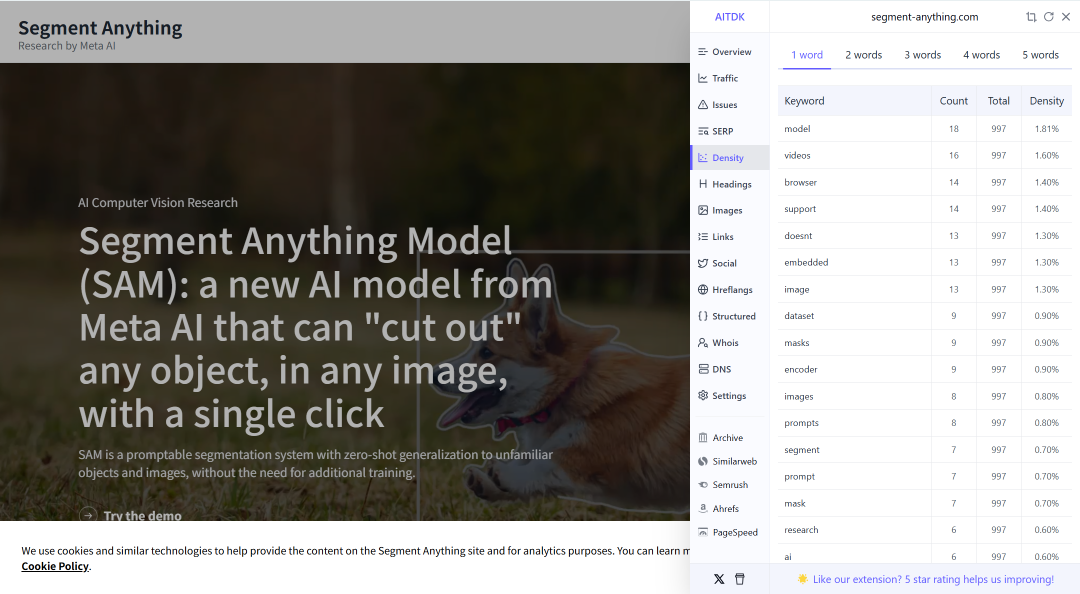1080x594 pixels.
Task: Select the 'segment' keyword cell
Action: [855, 450]
